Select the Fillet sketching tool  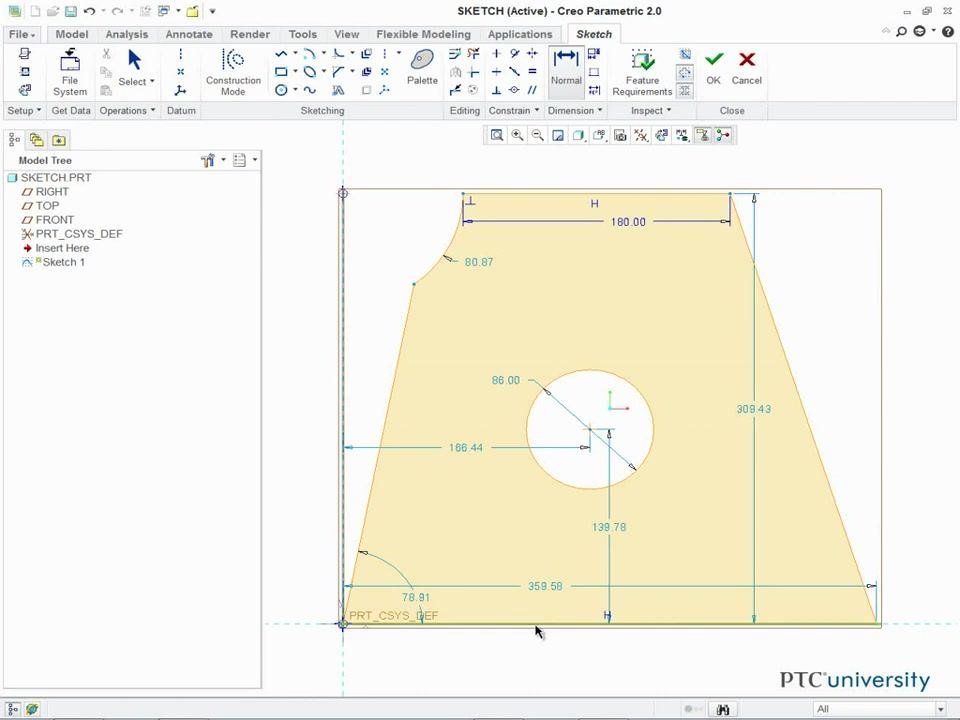(338, 54)
